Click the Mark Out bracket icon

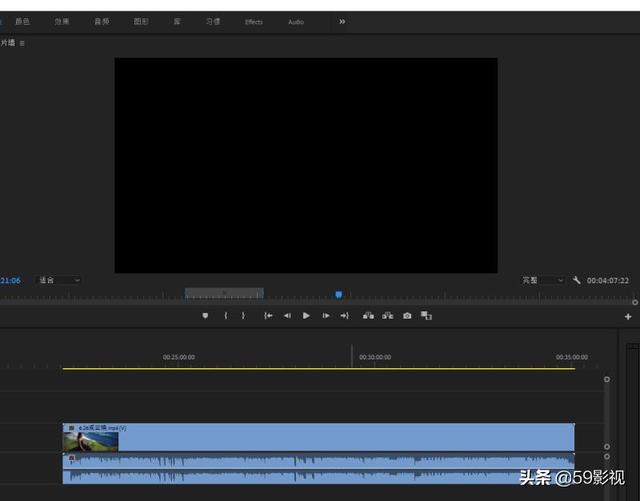point(243,316)
